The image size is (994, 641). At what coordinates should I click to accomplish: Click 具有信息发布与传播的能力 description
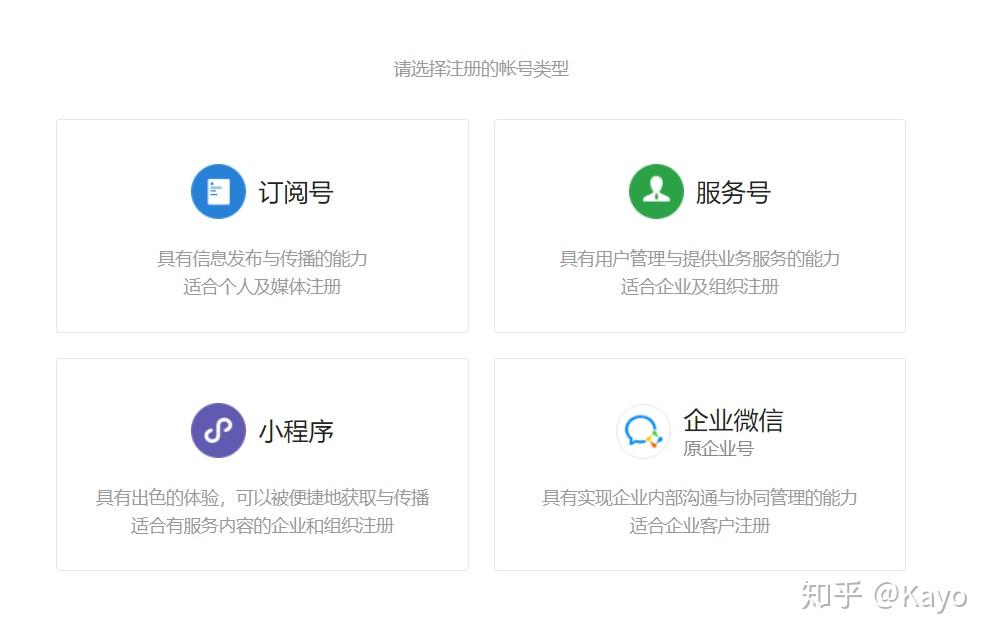(262, 259)
